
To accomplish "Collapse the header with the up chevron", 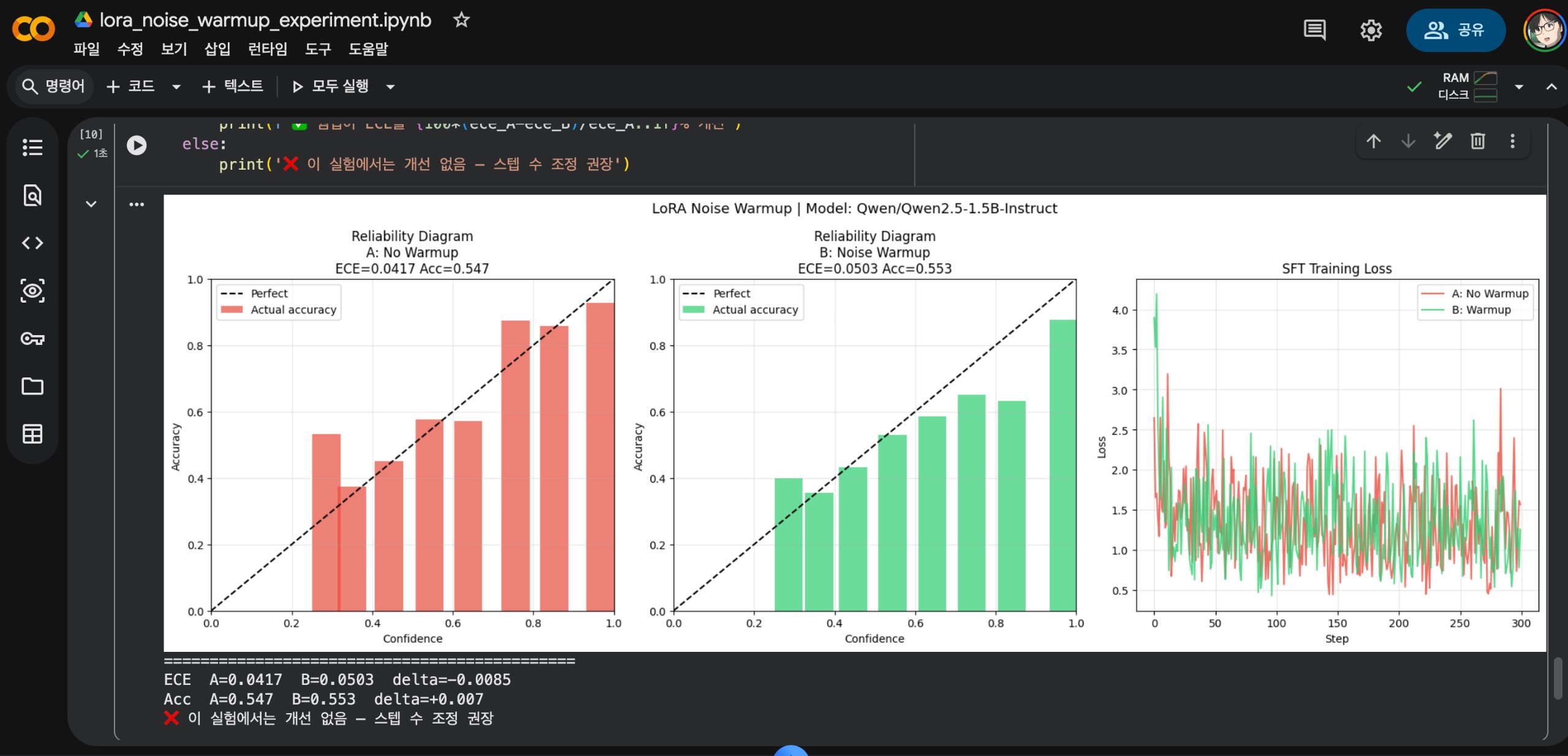I will click(x=1551, y=87).
